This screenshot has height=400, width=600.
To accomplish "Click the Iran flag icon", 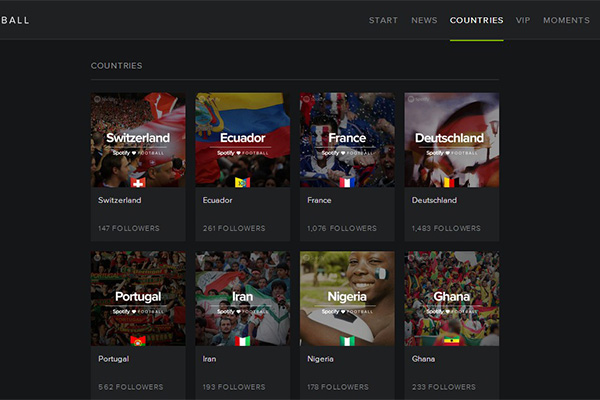I will point(242,340).
